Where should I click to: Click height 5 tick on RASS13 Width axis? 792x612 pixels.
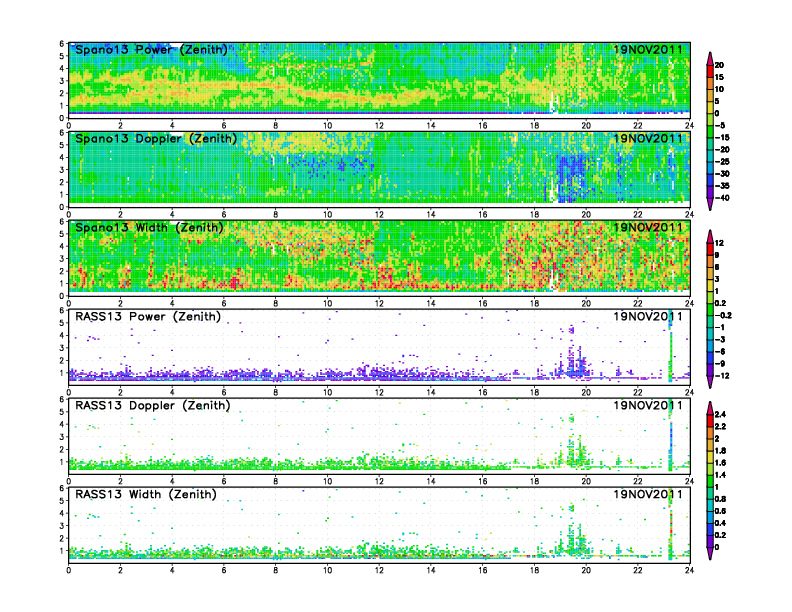pyautogui.click(x=62, y=501)
